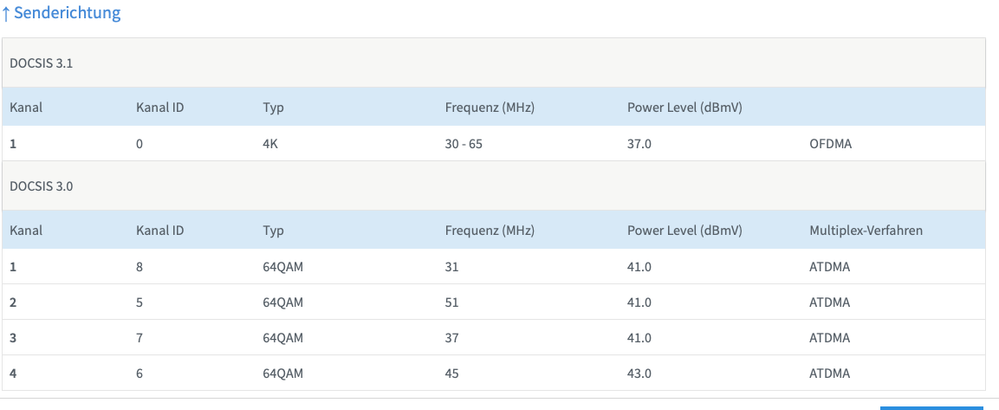
Task: Click the 4K type value
Action: click(x=271, y=144)
